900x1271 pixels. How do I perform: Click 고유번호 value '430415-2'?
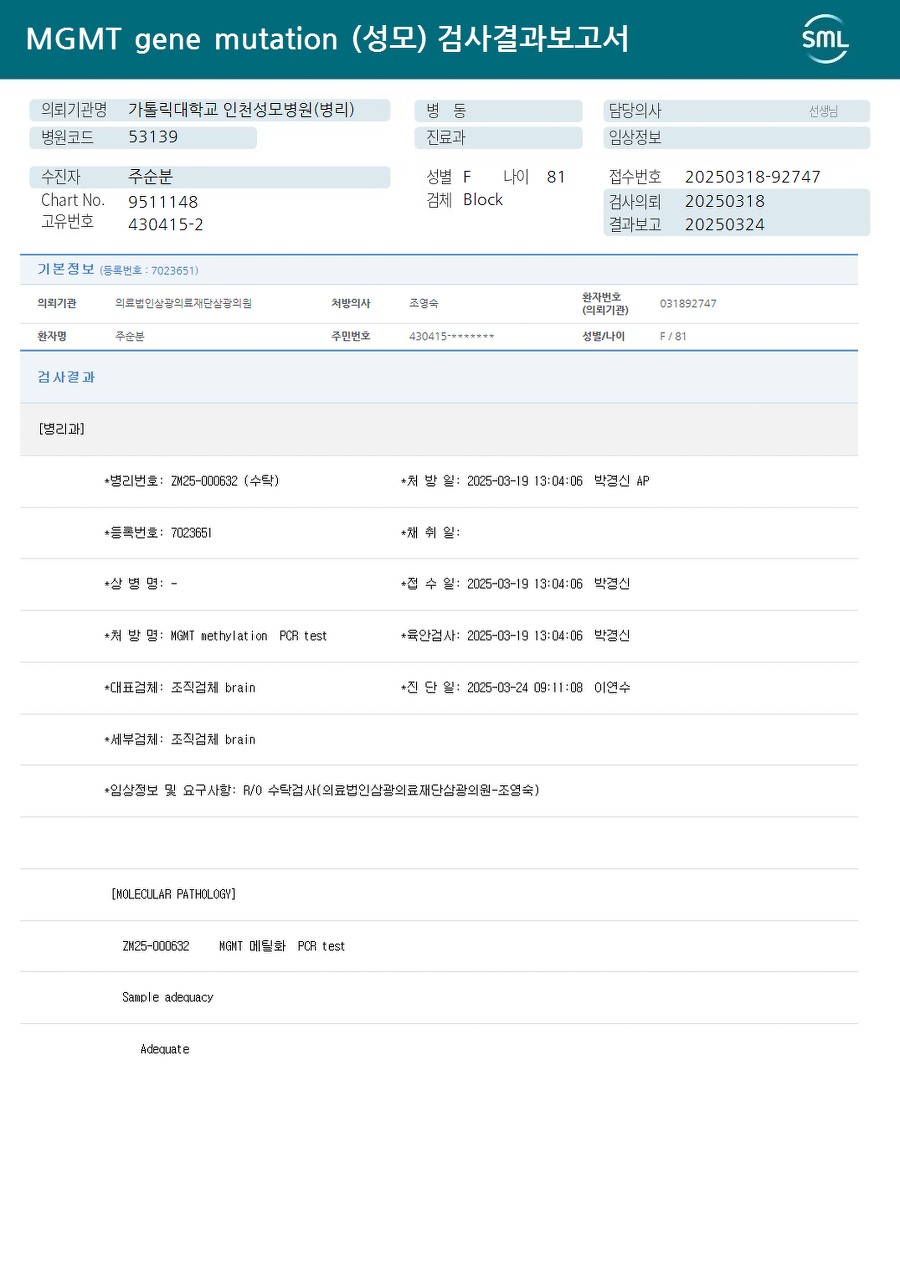[166, 224]
